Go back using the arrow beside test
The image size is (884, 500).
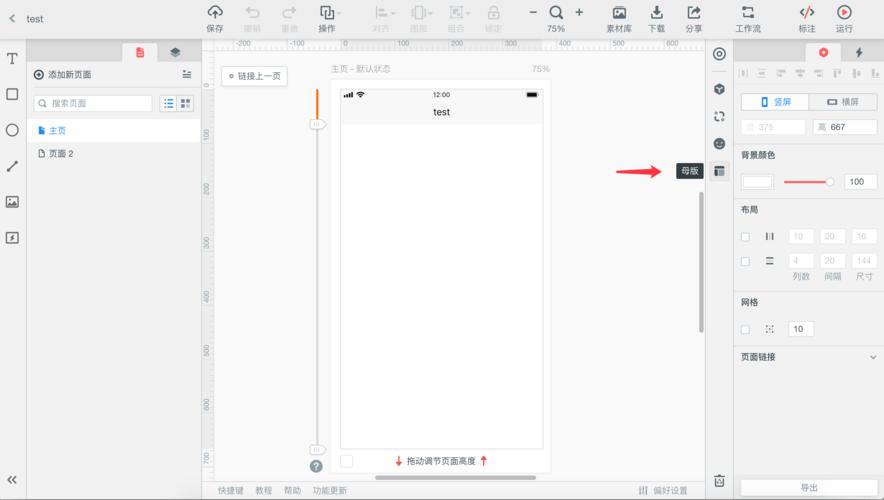pos(12,19)
